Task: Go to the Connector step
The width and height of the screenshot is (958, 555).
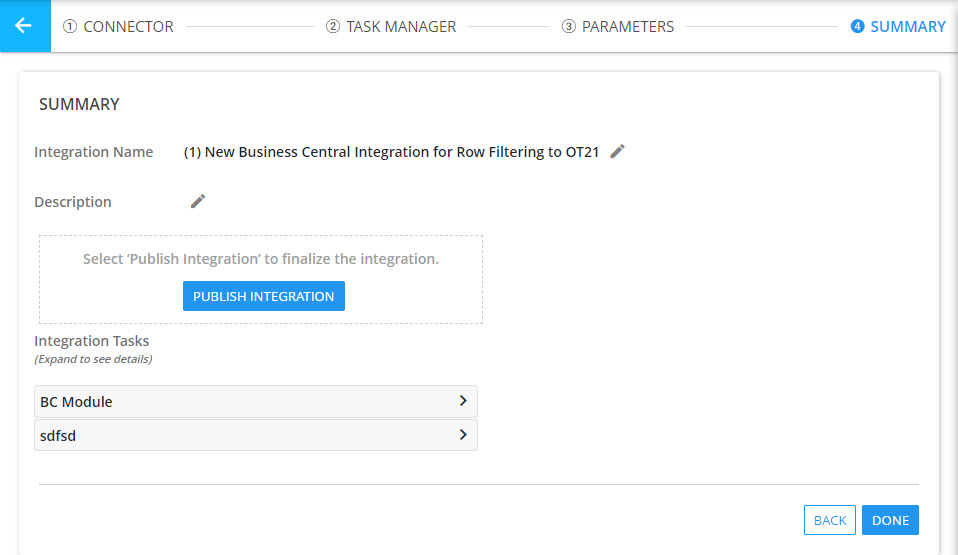Action: (128, 27)
